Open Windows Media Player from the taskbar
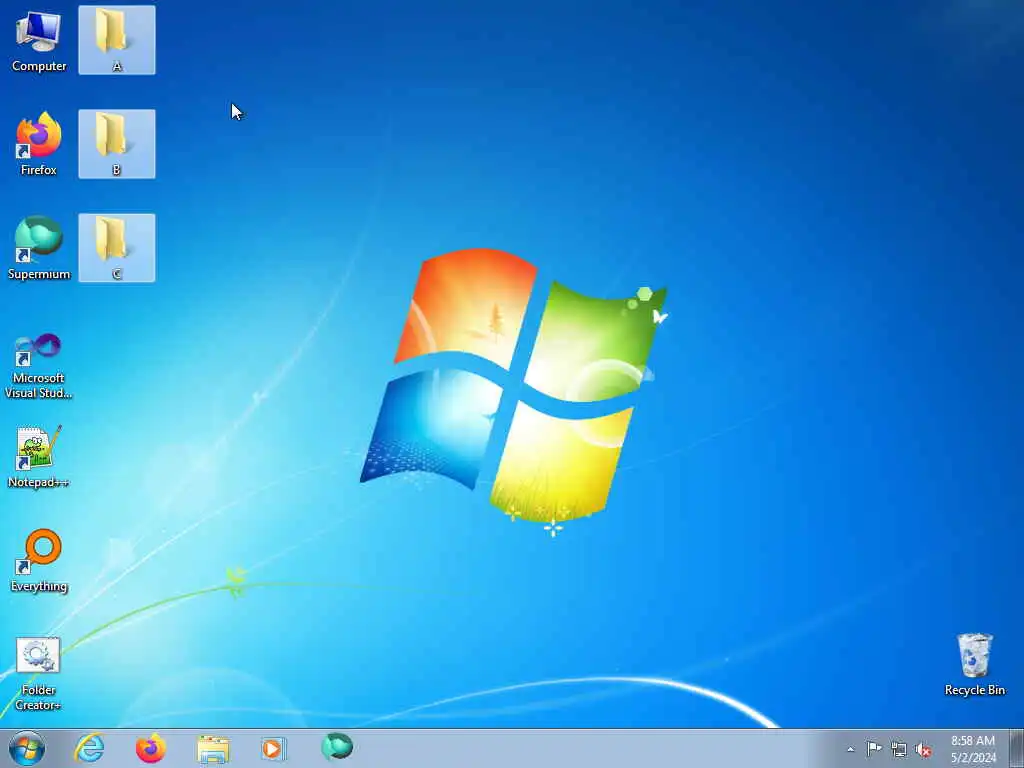The height and width of the screenshot is (768, 1024). [x=273, y=748]
